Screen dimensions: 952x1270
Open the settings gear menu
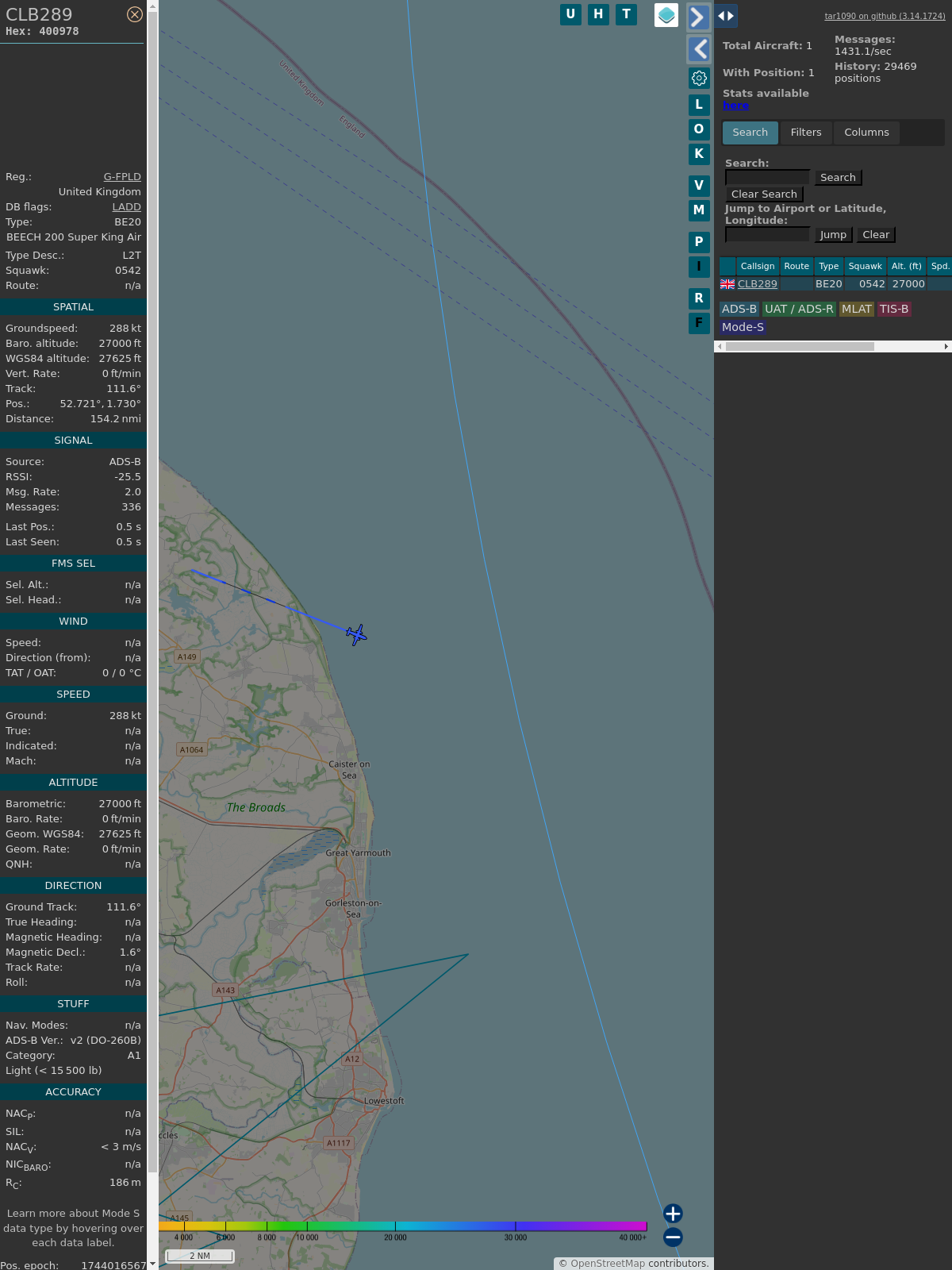point(699,78)
